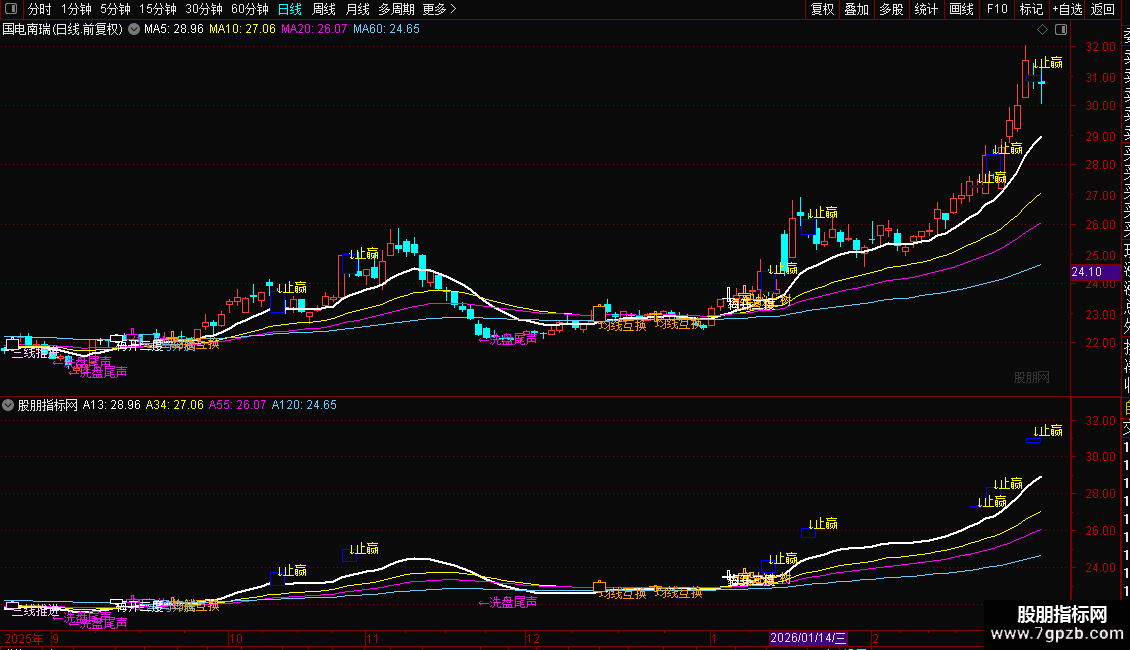The height and width of the screenshot is (650, 1130).
Task: Open the 多周期 multi-period view
Action: (396, 9)
